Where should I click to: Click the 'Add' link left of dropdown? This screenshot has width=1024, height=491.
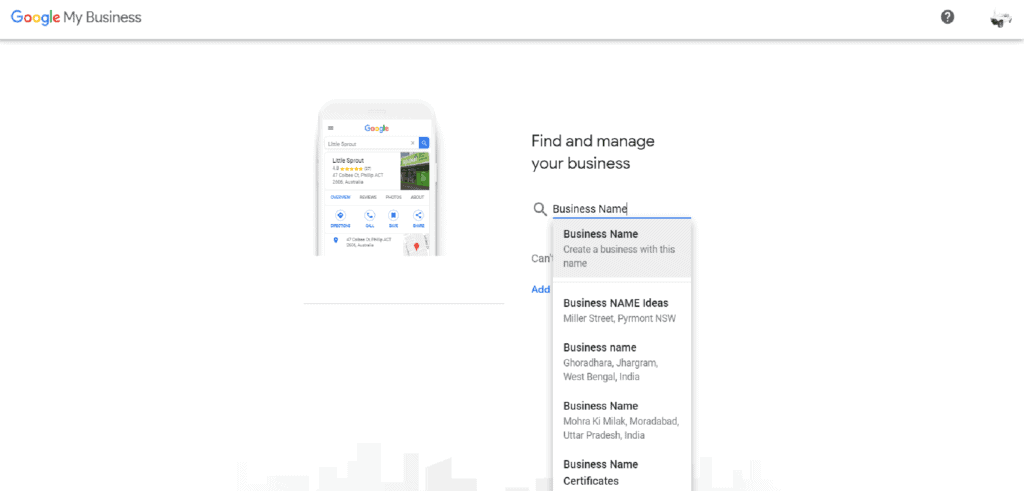coord(541,289)
